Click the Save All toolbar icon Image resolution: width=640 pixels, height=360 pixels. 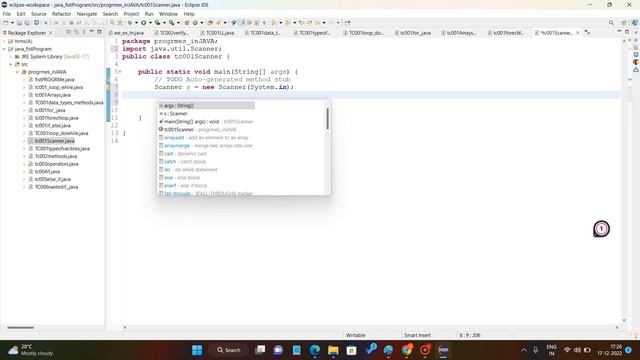pos(27,23)
